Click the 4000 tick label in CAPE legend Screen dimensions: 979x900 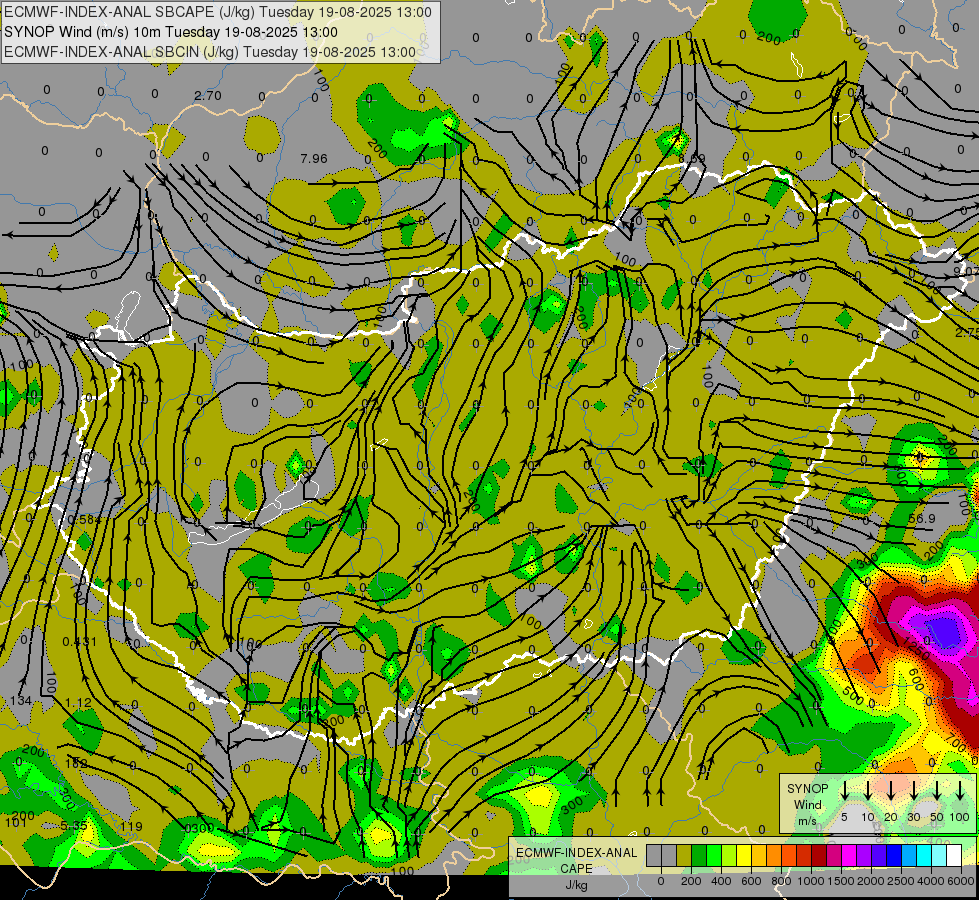[931, 881]
